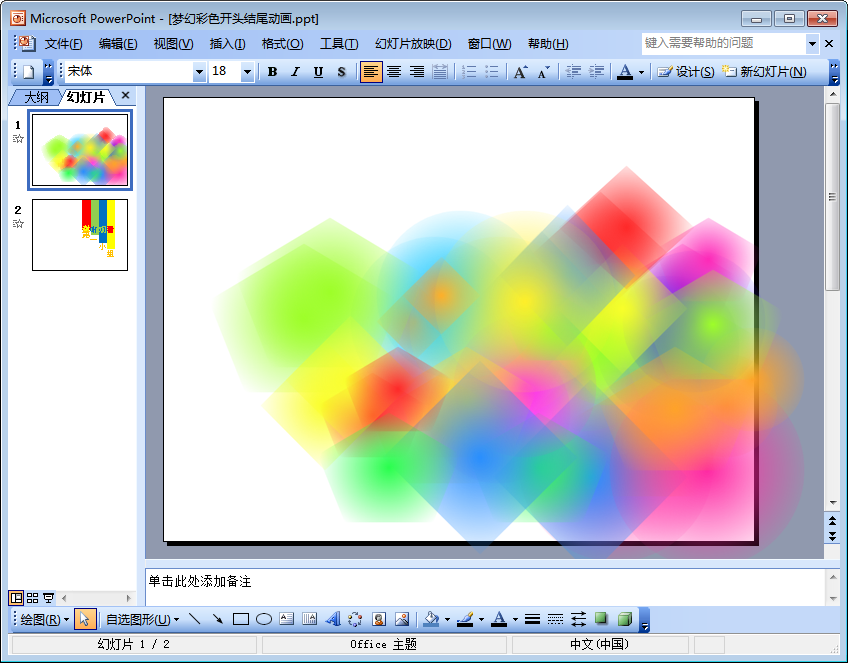Open the Window menu
The height and width of the screenshot is (663, 848).
click(489, 44)
